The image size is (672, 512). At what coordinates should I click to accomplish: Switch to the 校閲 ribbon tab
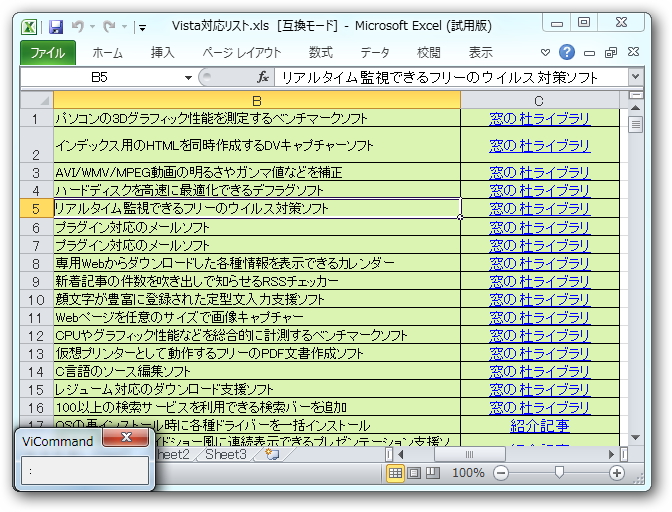pos(429,53)
